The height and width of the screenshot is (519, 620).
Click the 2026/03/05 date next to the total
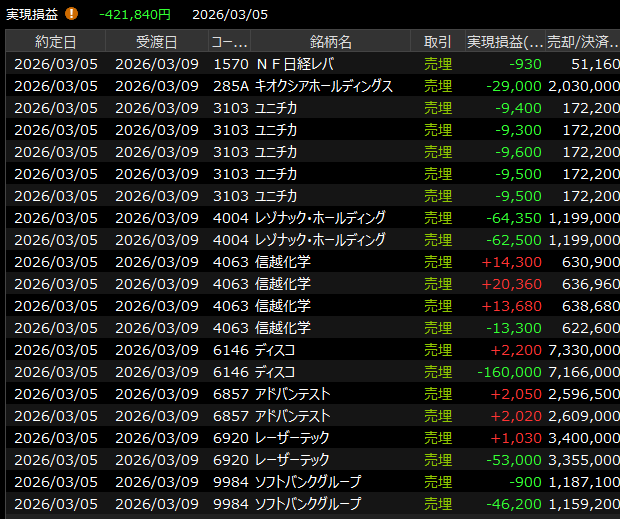(x=230, y=14)
